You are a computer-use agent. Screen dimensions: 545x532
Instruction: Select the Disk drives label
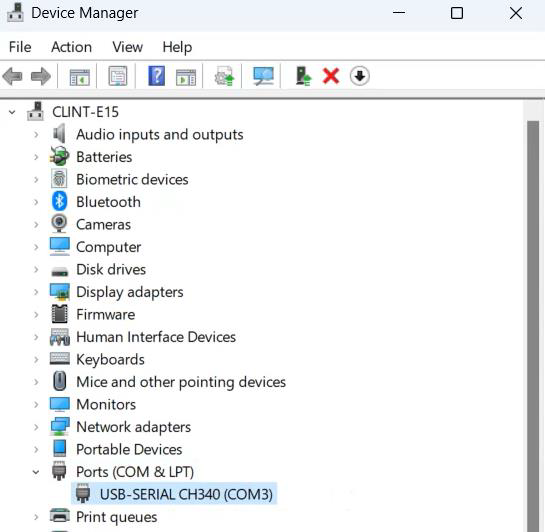(x=111, y=269)
